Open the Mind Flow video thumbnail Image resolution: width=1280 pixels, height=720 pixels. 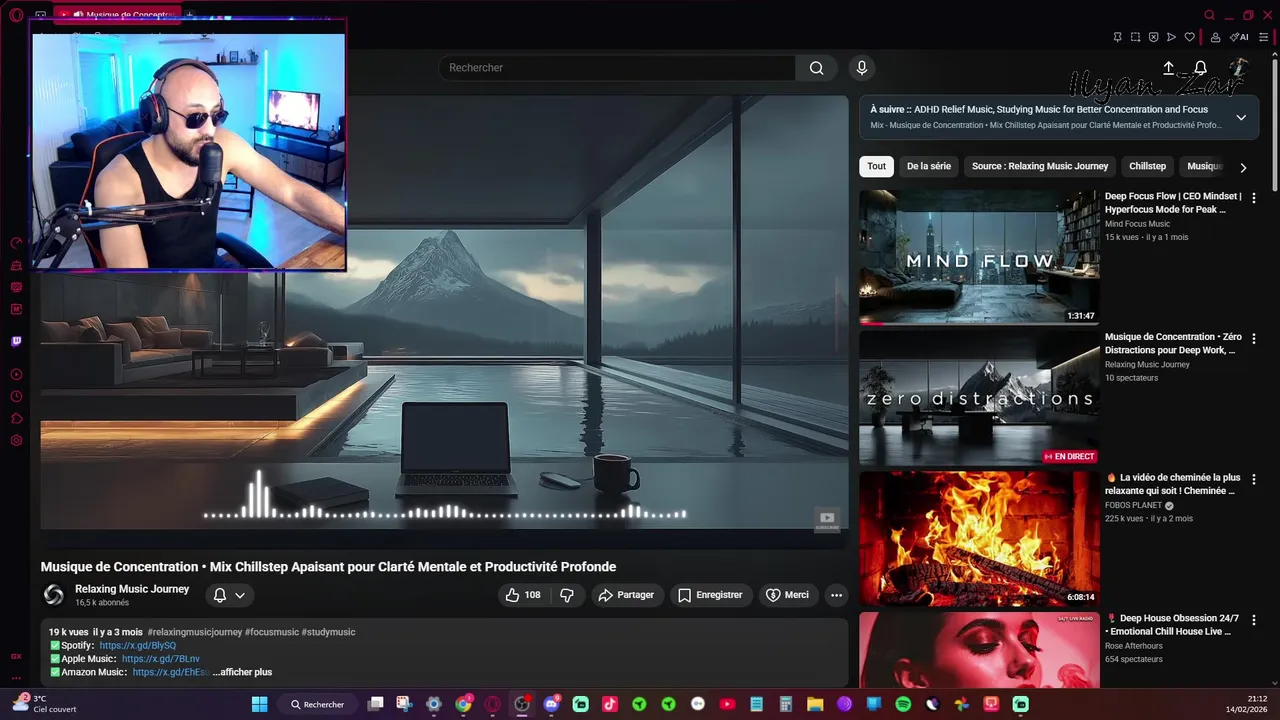[979, 257]
